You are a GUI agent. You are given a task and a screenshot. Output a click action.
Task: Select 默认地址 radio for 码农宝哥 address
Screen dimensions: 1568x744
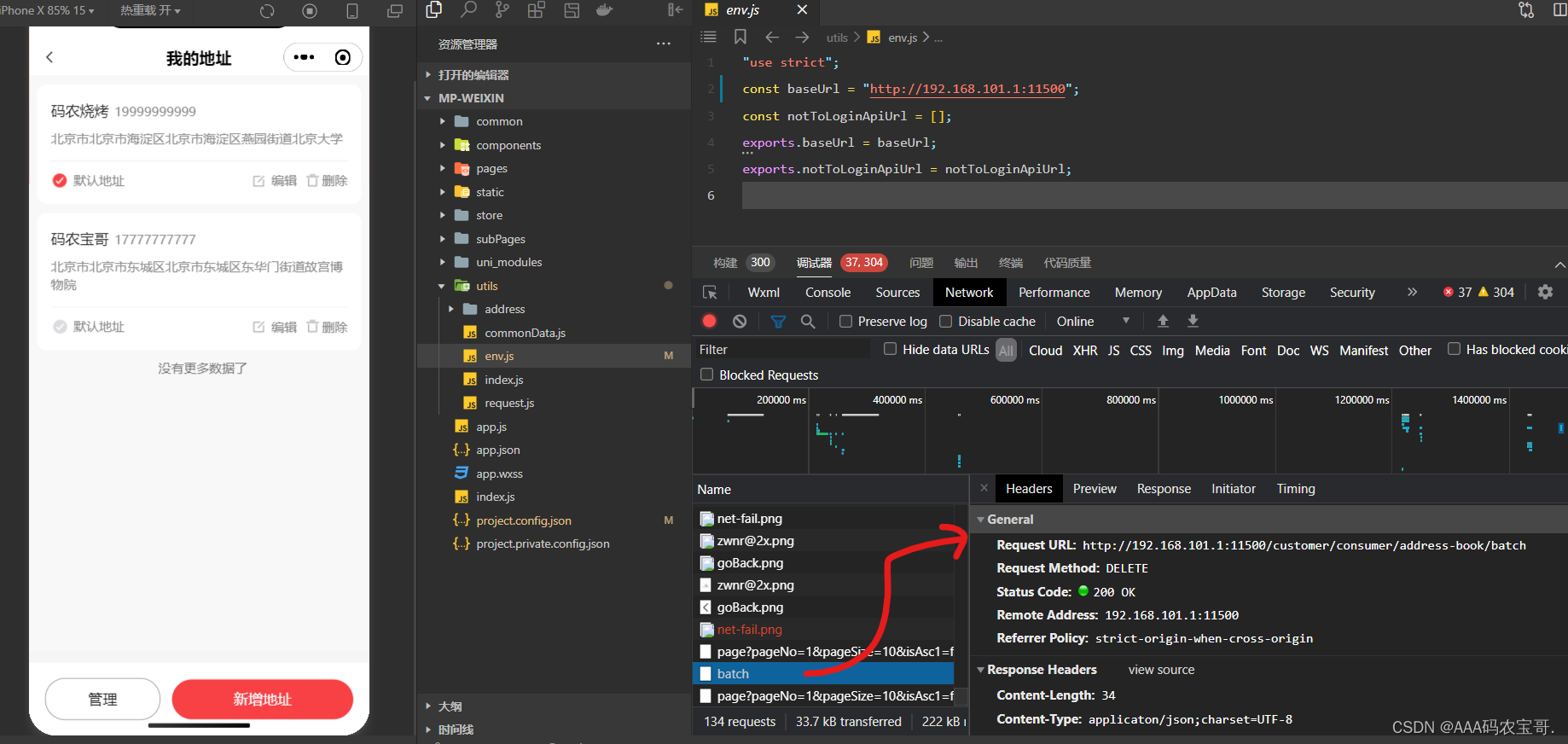(x=60, y=327)
